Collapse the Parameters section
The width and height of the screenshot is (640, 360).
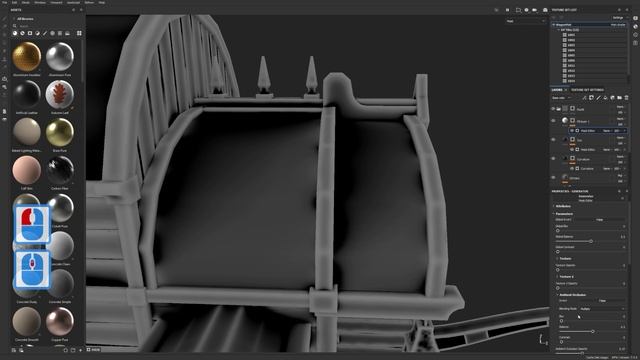click(564, 214)
